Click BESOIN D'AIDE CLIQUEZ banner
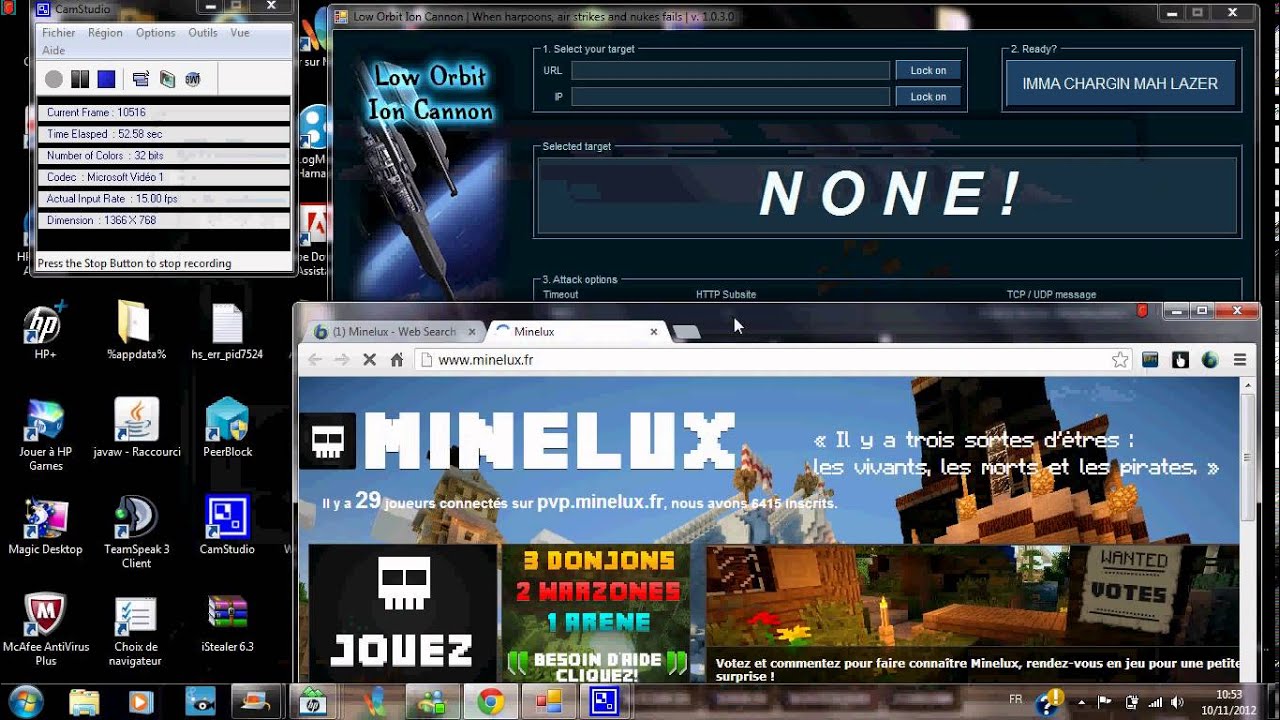 [597, 667]
